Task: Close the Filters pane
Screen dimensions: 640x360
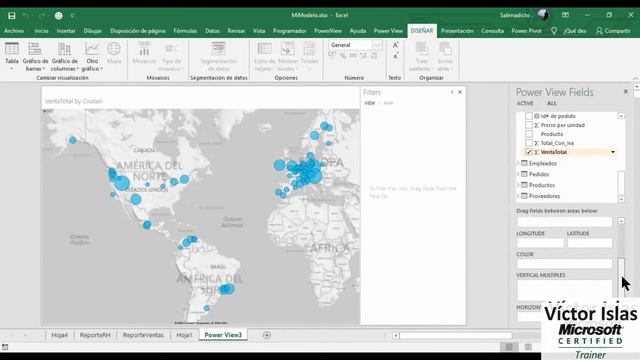Action: 460,92
